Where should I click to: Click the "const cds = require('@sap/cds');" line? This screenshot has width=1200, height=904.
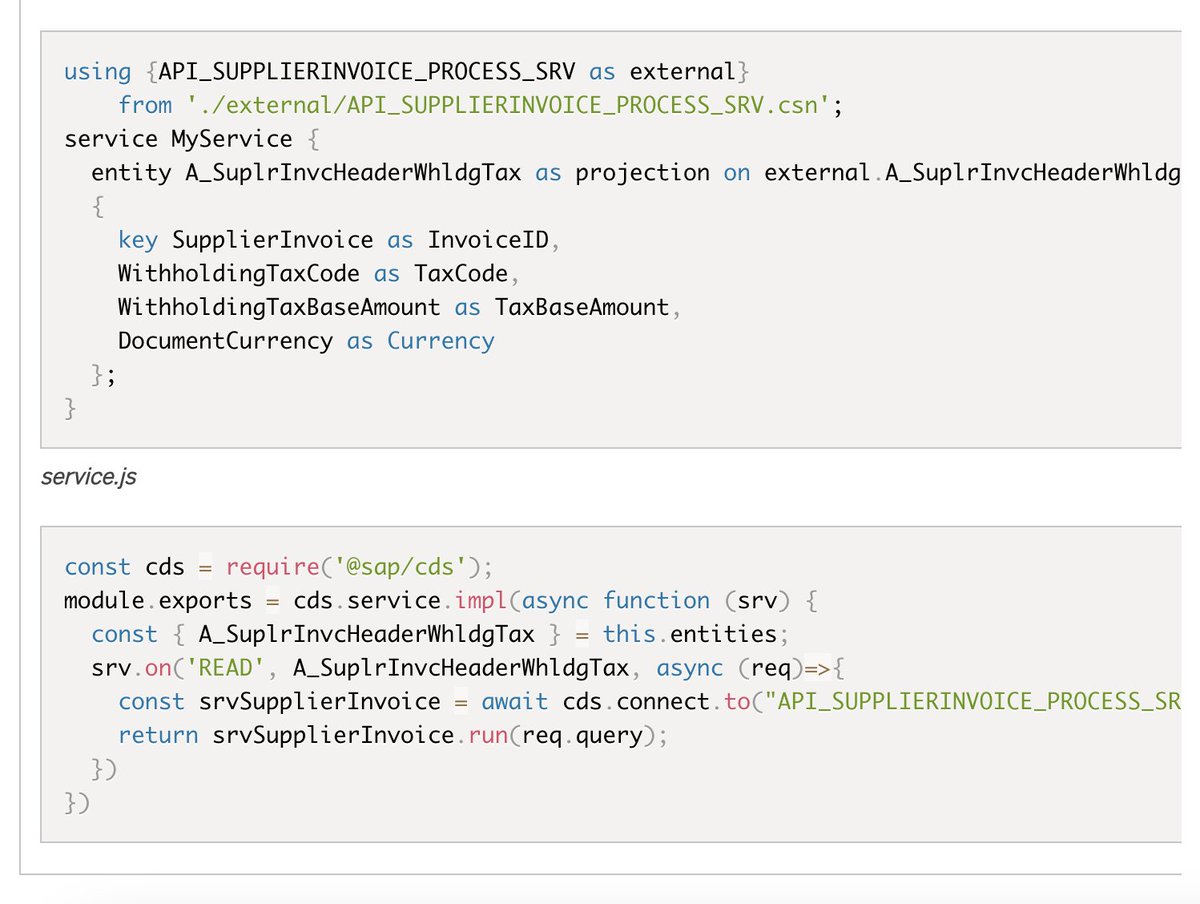[279, 567]
